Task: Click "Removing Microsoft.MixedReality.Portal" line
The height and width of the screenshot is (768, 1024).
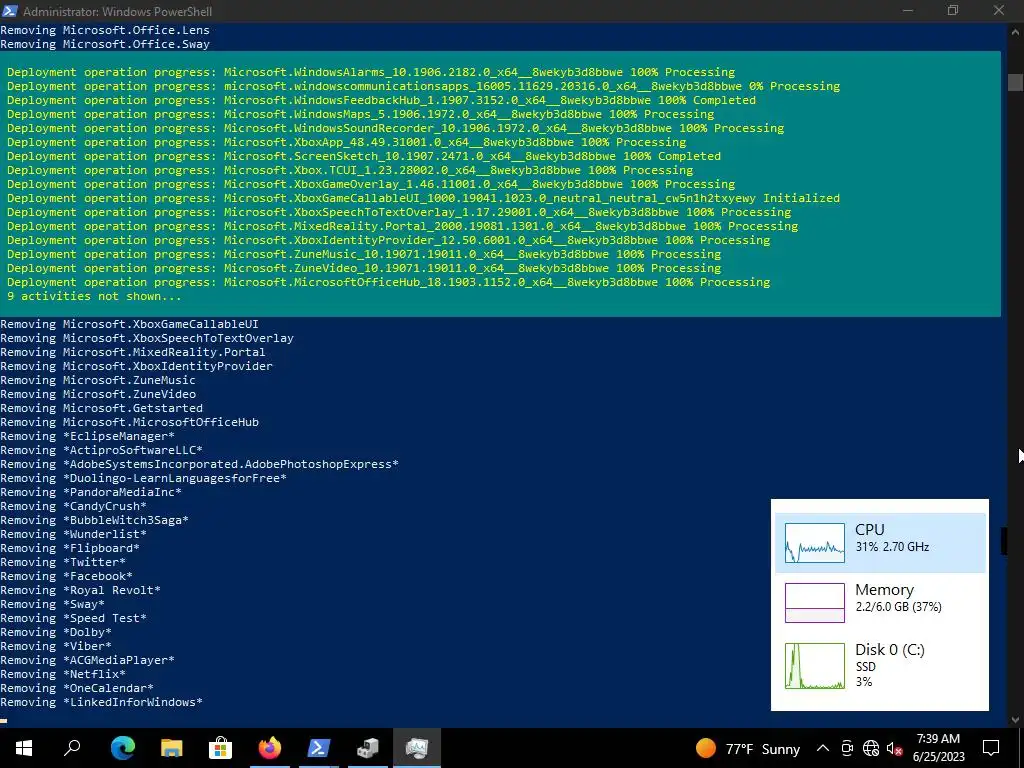Action: [133, 352]
